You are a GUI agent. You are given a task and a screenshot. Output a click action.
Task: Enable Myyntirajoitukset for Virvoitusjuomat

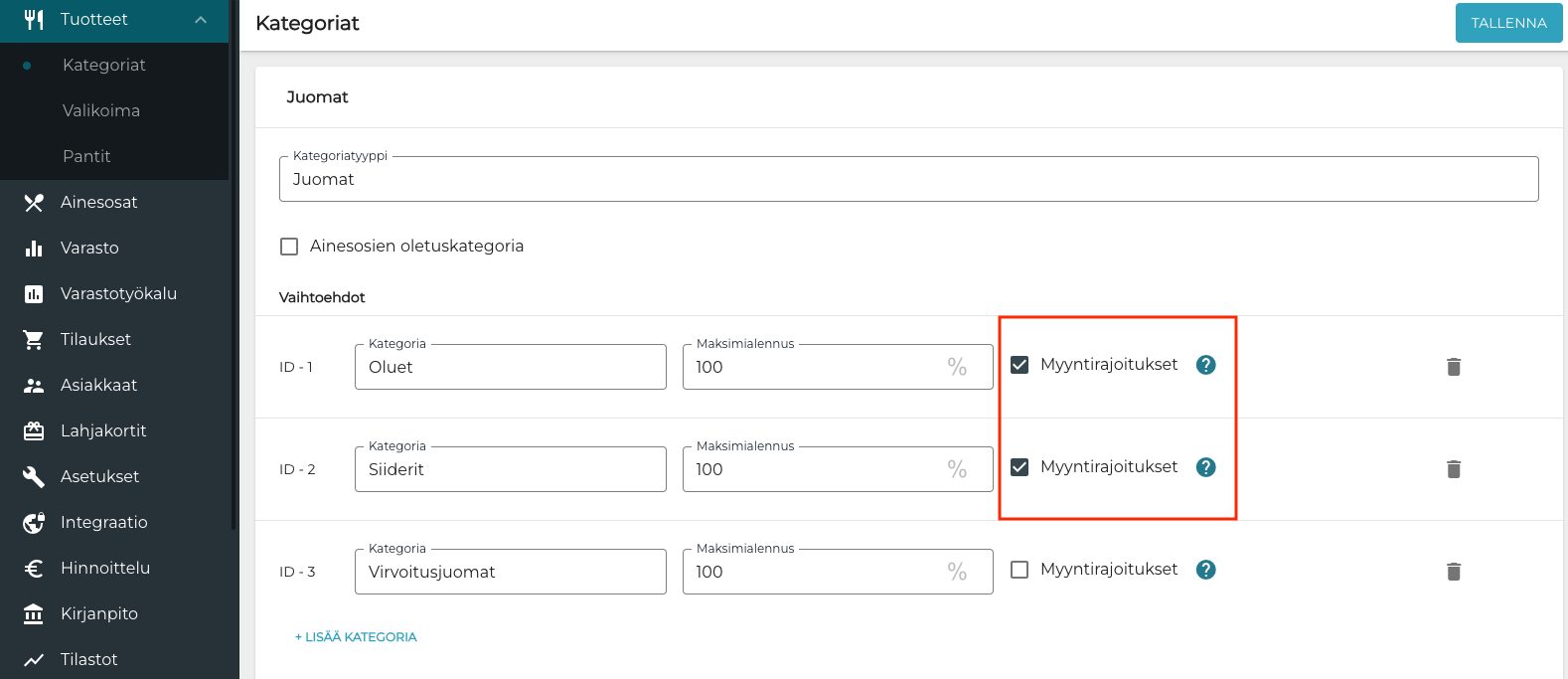click(x=1019, y=570)
